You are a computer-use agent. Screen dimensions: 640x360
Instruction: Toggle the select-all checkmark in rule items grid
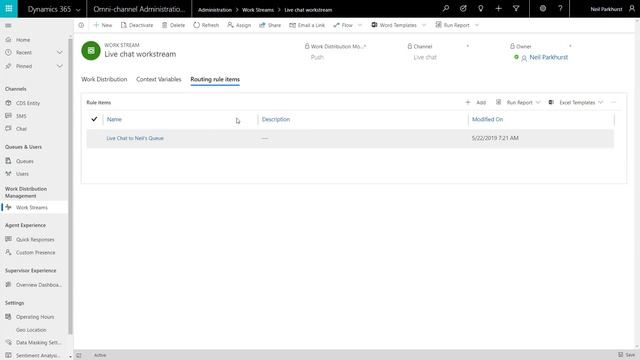pyautogui.click(x=94, y=119)
